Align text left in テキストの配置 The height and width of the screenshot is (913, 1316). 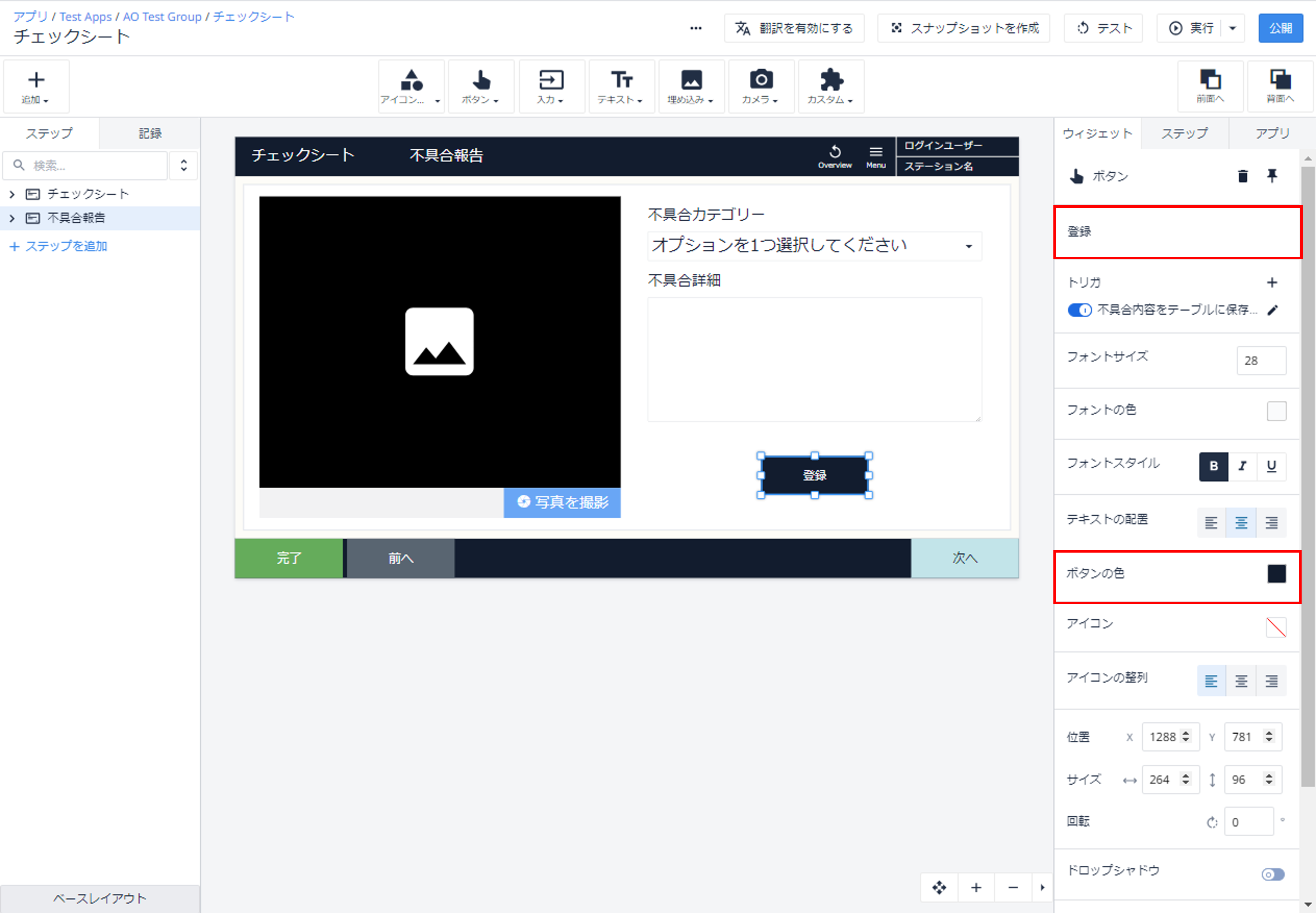coord(1211,522)
